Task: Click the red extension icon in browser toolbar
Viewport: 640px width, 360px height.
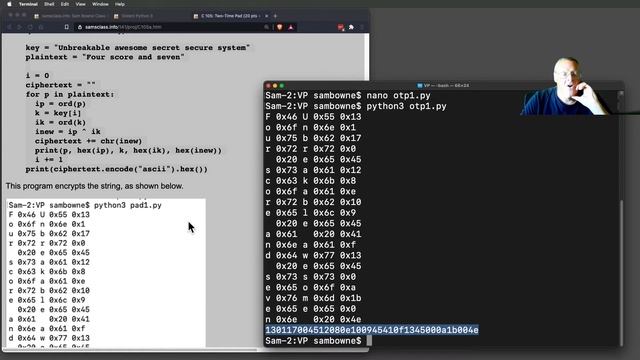Action: pyautogui.click(x=340, y=27)
